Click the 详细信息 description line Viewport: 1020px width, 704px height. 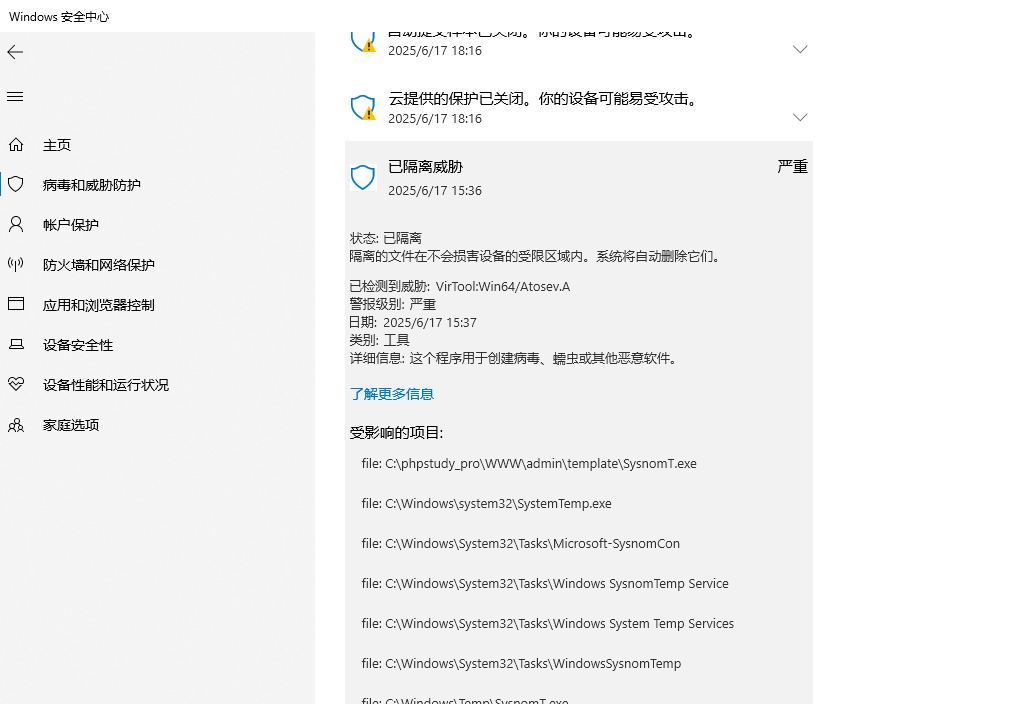point(515,359)
